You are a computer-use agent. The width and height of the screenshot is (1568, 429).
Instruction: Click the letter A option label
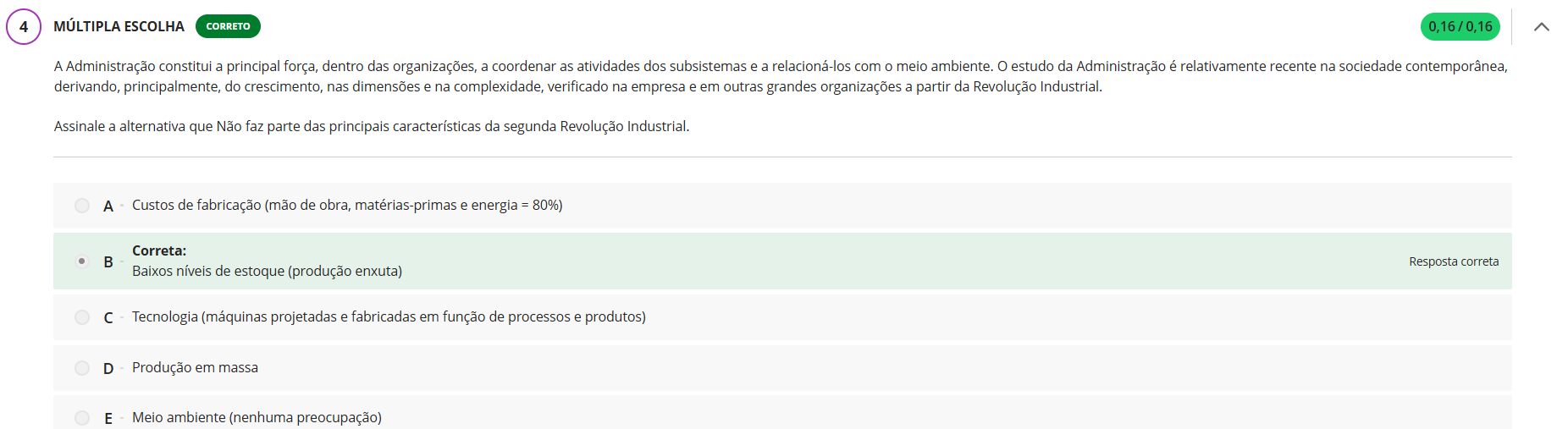pyautogui.click(x=108, y=206)
